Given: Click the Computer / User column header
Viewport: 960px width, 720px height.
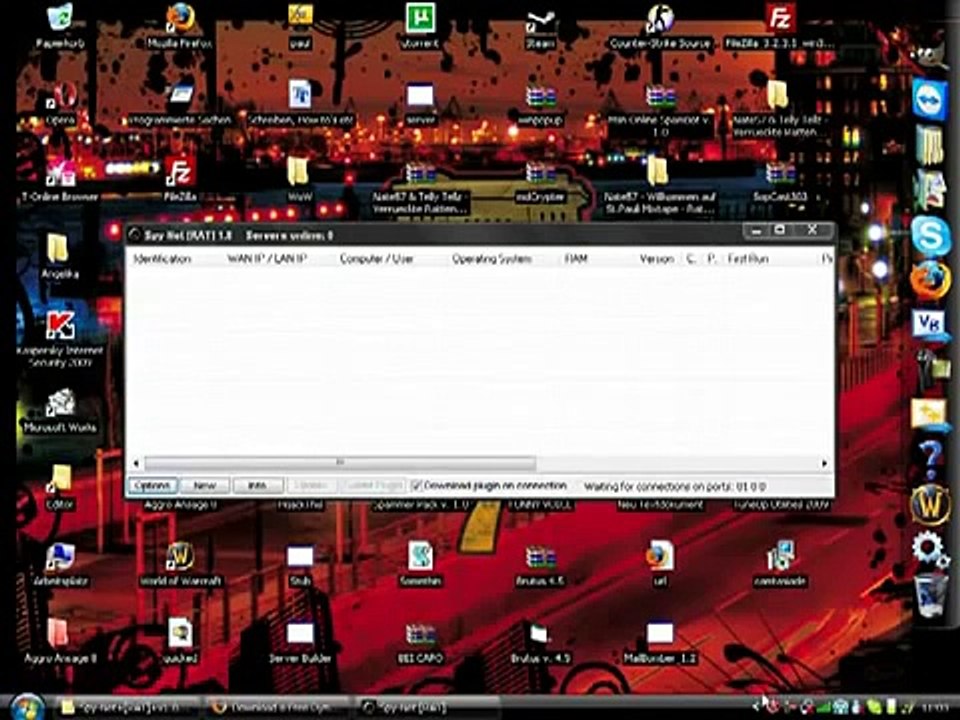Looking at the screenshot, I should point(377,259).
